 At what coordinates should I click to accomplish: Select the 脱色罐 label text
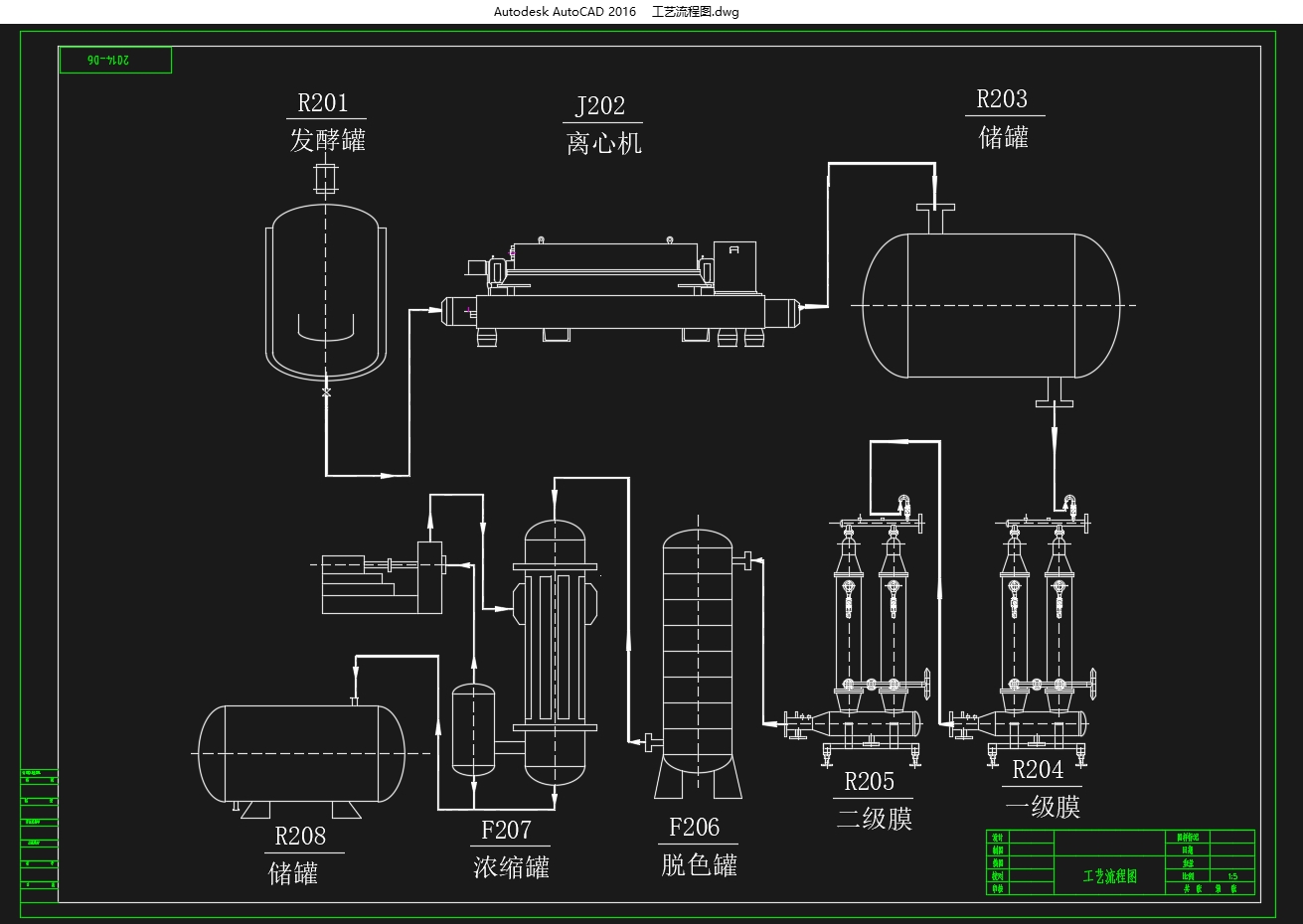click(x=700, y=864)
